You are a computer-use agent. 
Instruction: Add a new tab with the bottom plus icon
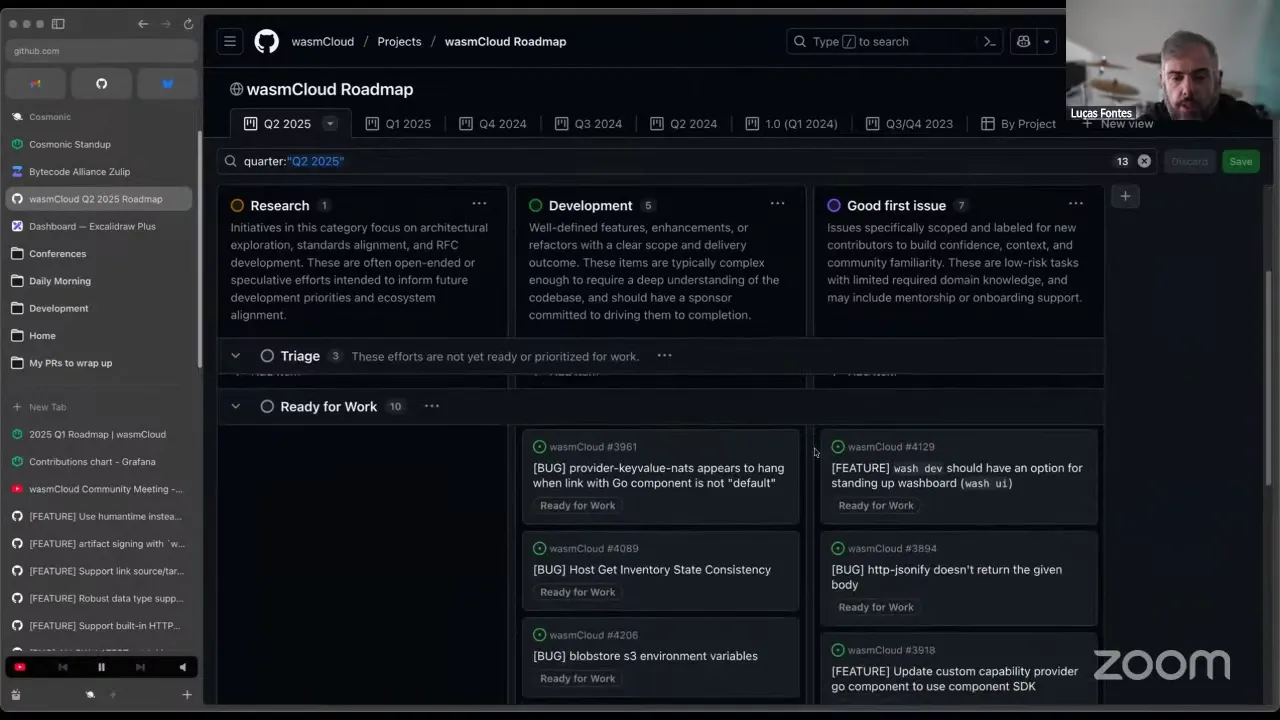[187, 694]
